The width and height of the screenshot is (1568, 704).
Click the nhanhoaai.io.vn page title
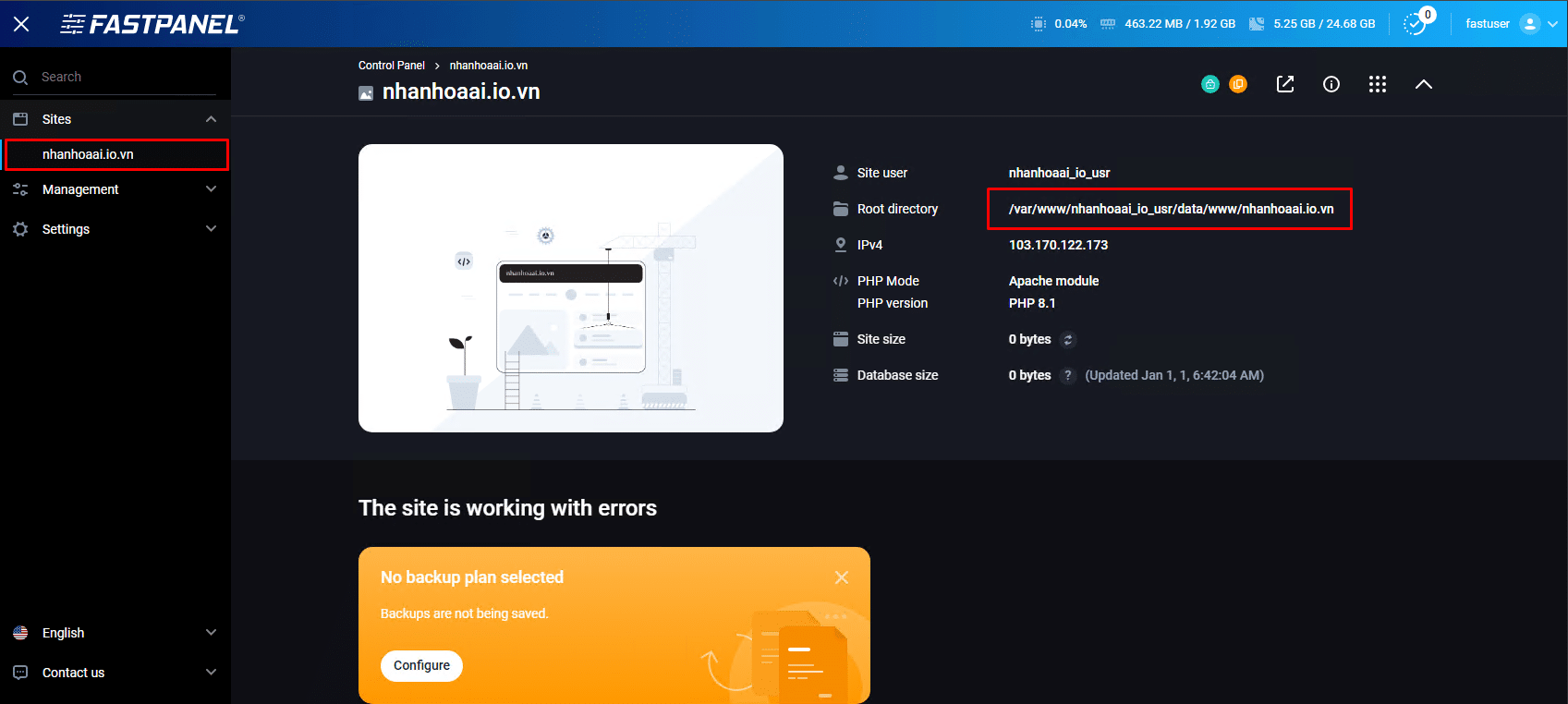pos(461,91)
